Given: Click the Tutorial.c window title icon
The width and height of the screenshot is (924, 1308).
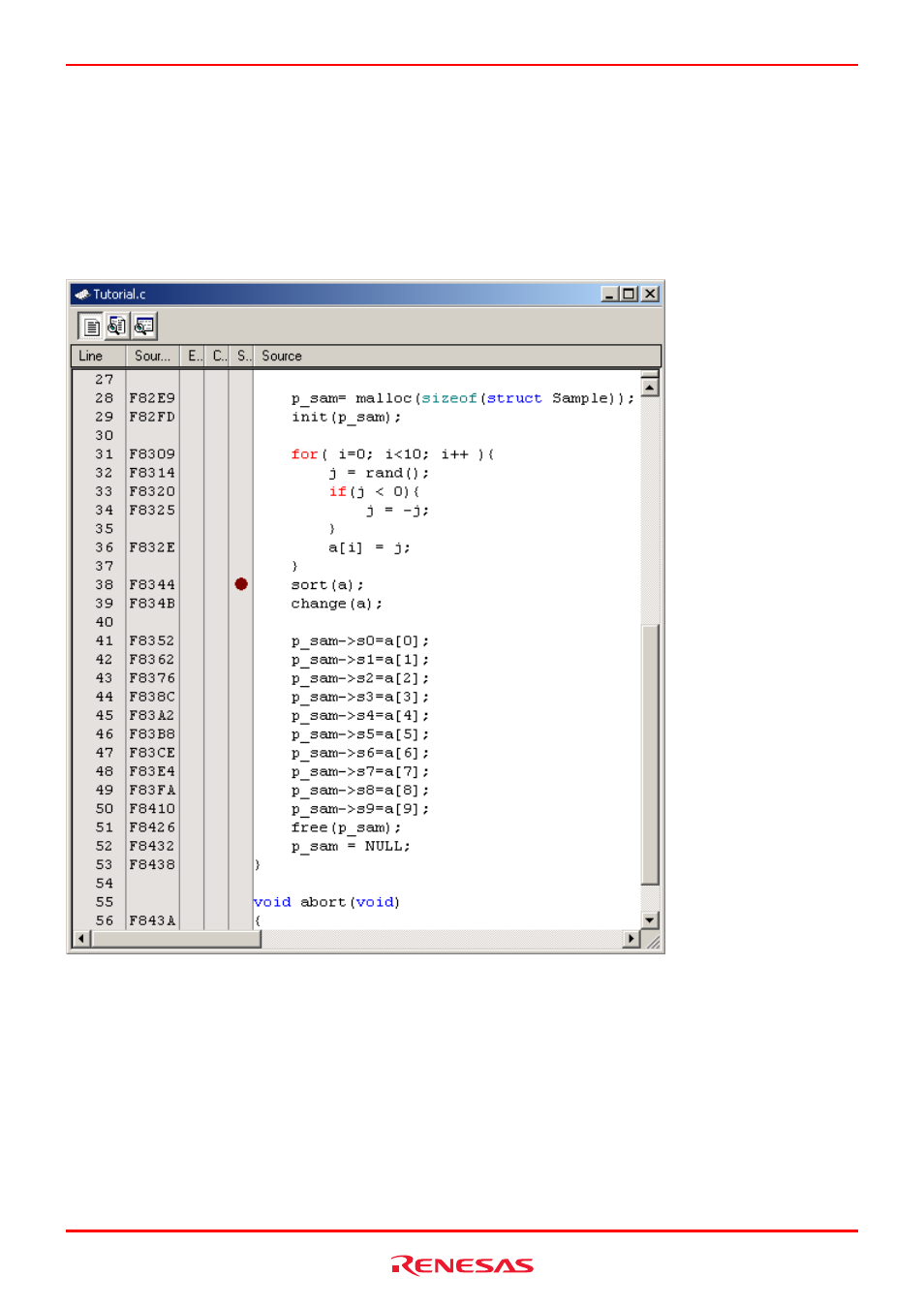Looking at the screenshot, I should click(81, 295).
